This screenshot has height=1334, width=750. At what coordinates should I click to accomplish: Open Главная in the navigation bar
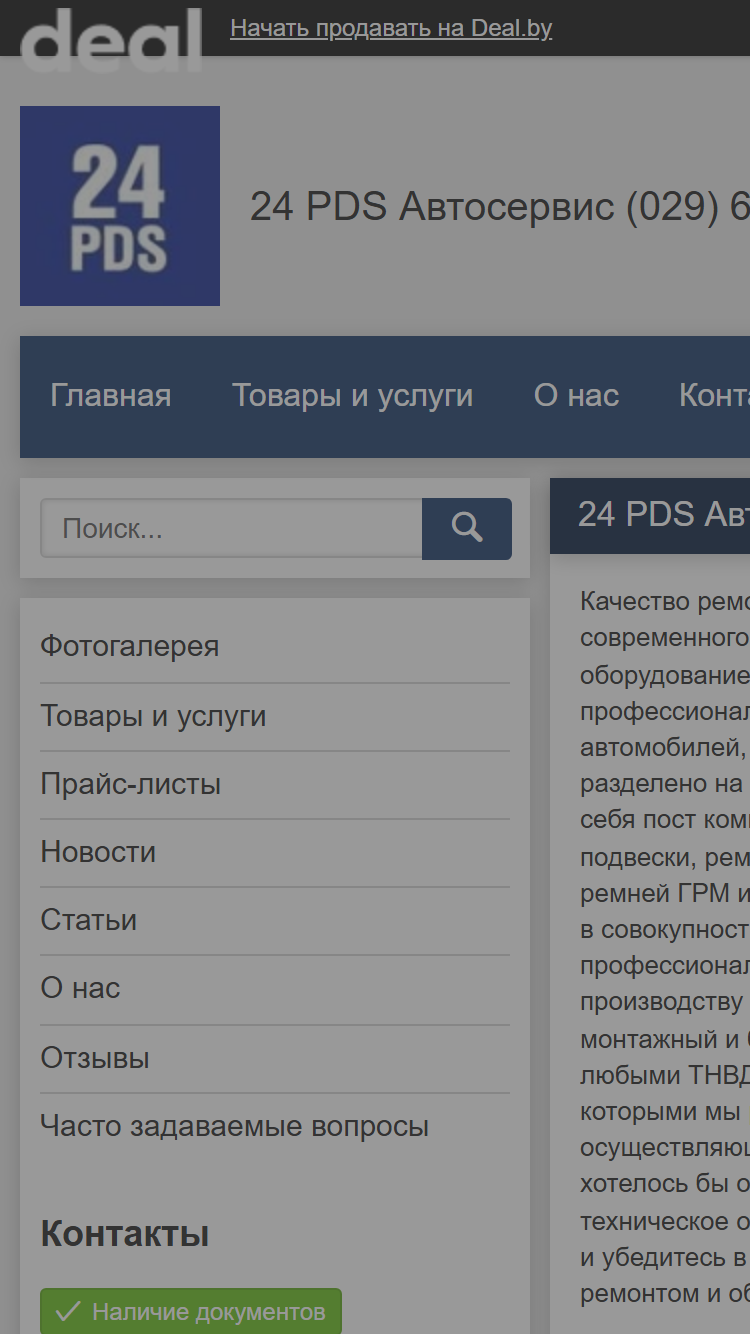pyautogui.click(x=111, y=396)
